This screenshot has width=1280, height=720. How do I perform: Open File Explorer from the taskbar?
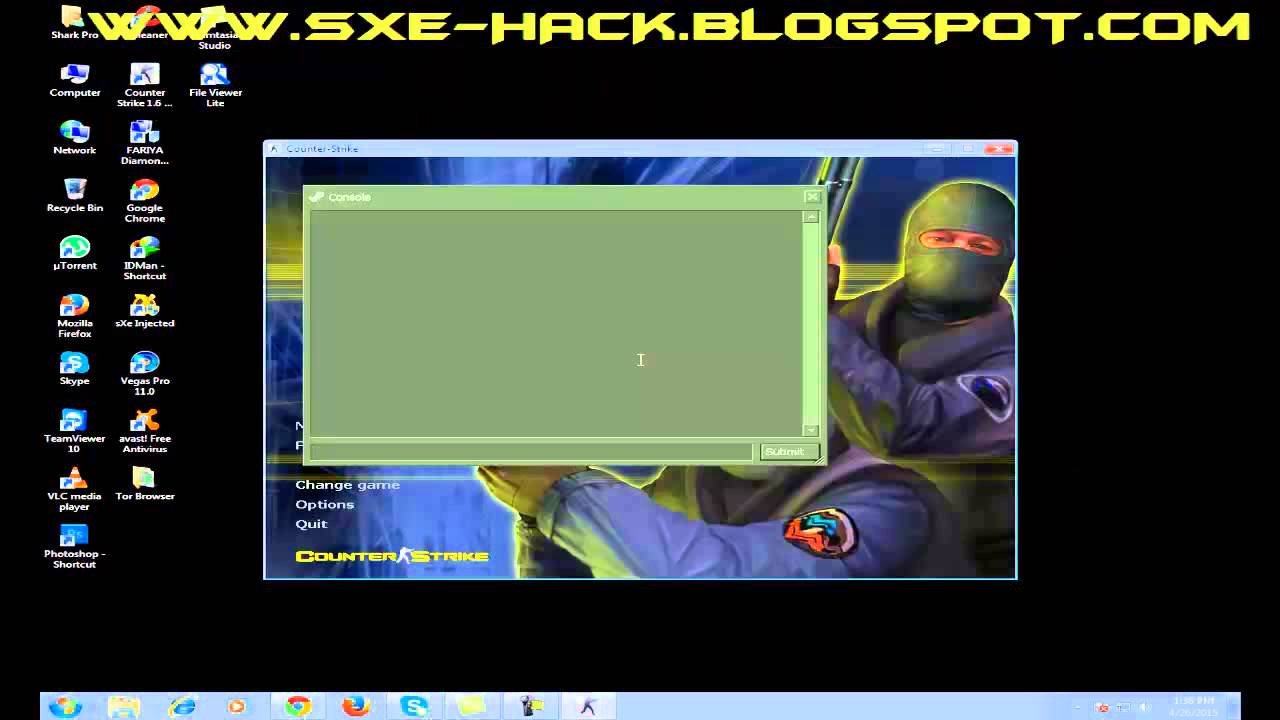click(x=124, y=706)
